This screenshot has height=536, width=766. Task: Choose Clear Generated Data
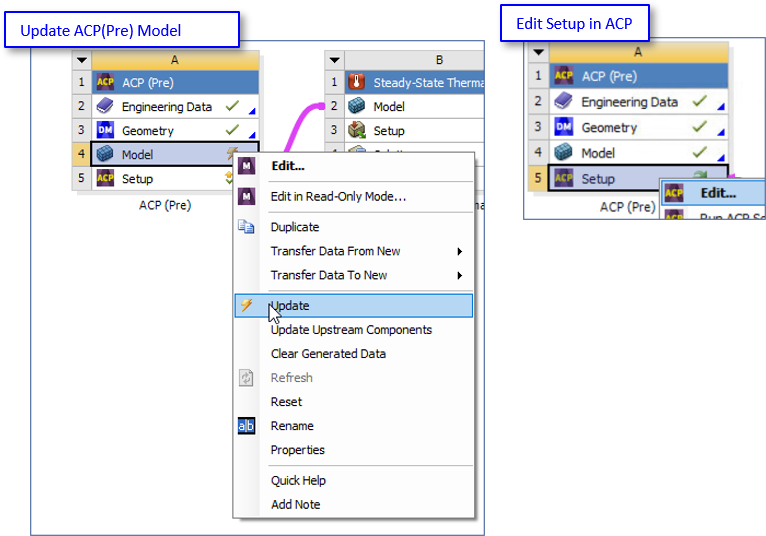pos(354,354)
